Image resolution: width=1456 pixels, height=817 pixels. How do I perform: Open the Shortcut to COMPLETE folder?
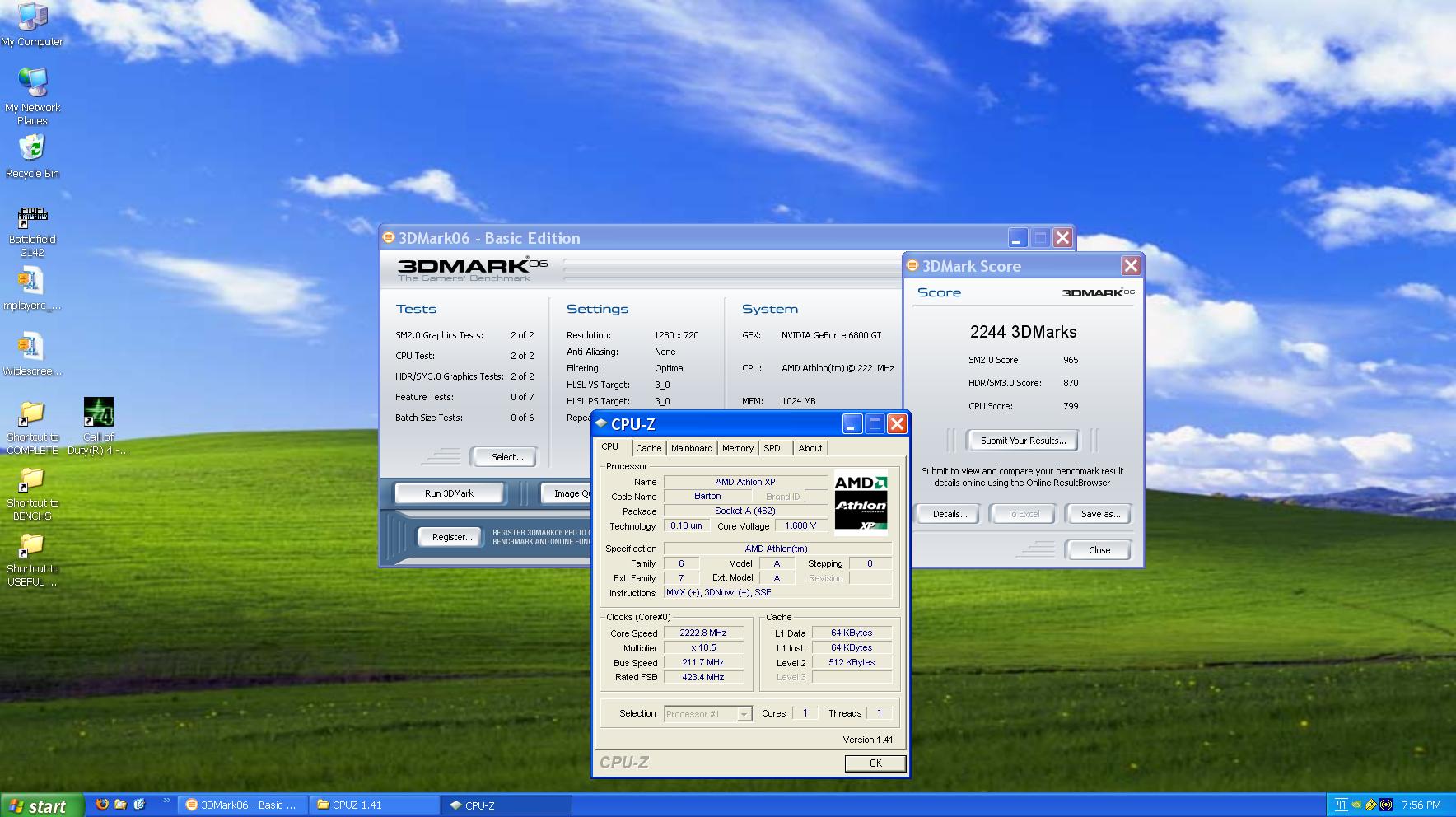click(32, 428)
